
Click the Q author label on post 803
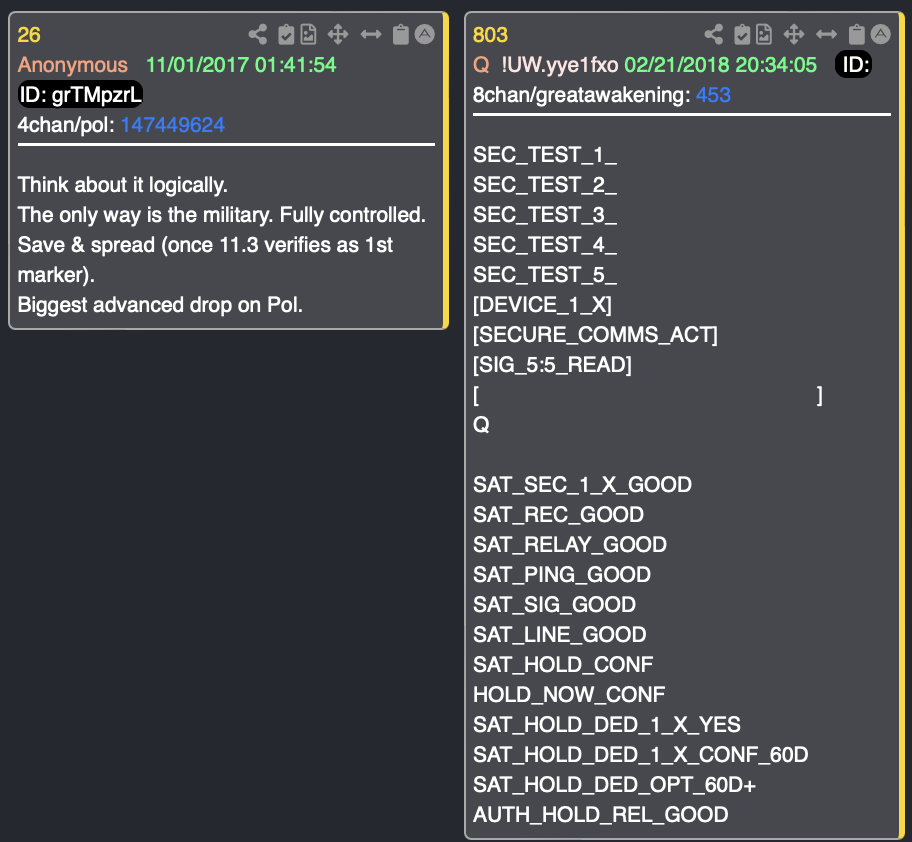coord(481,65)
